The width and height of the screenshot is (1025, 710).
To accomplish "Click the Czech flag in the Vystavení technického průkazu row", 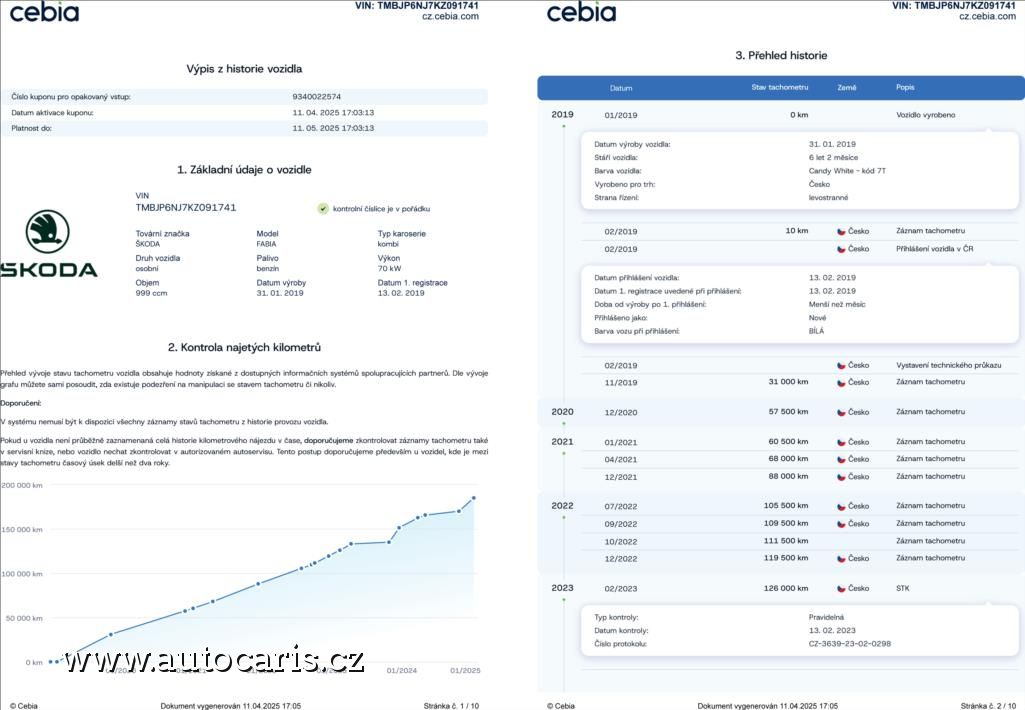I will [841, 365].
